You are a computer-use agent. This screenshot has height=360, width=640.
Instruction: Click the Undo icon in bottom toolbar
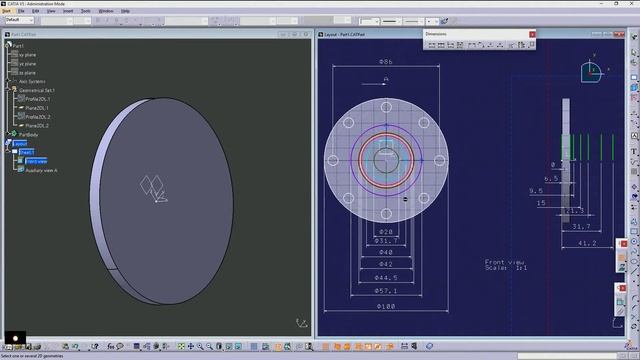coord(75,347)
